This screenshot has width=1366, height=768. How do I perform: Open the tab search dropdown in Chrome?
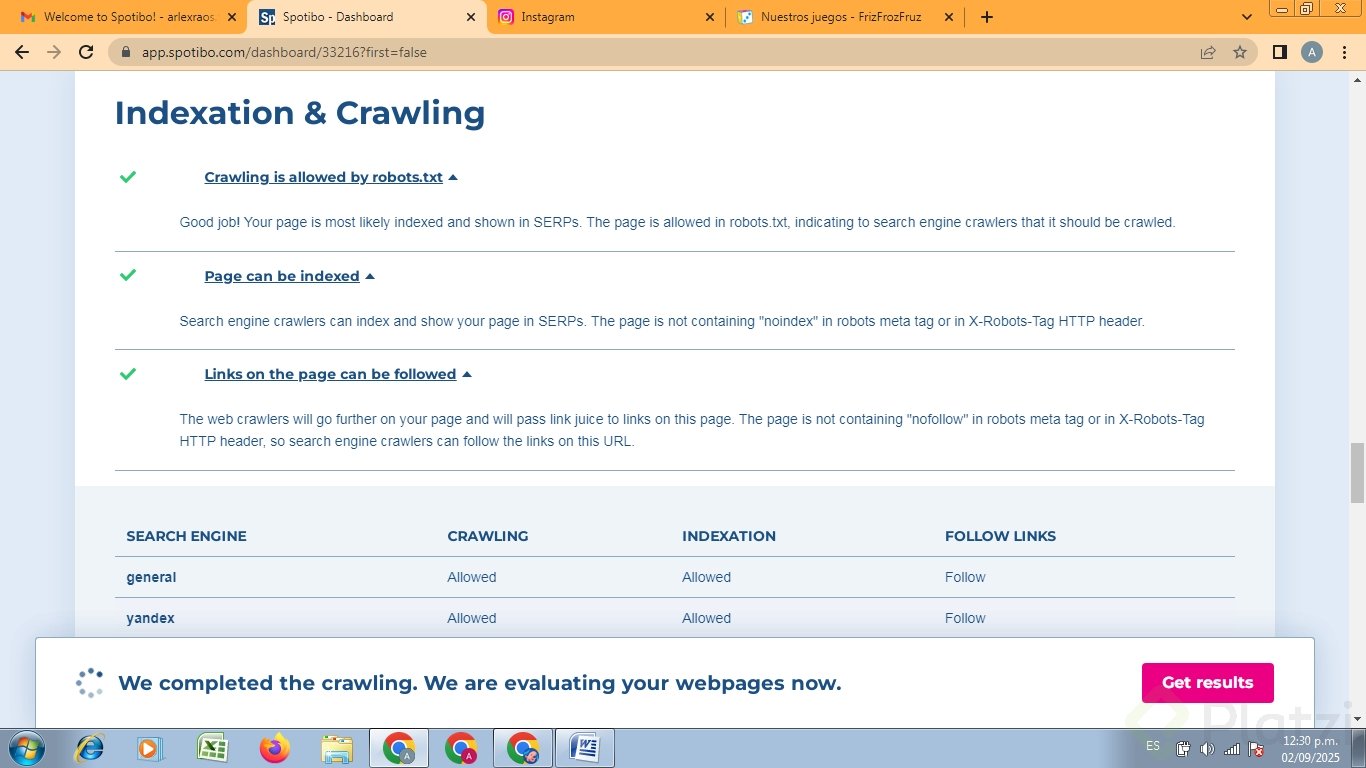pyautogui.click(x=1247, y=17)
